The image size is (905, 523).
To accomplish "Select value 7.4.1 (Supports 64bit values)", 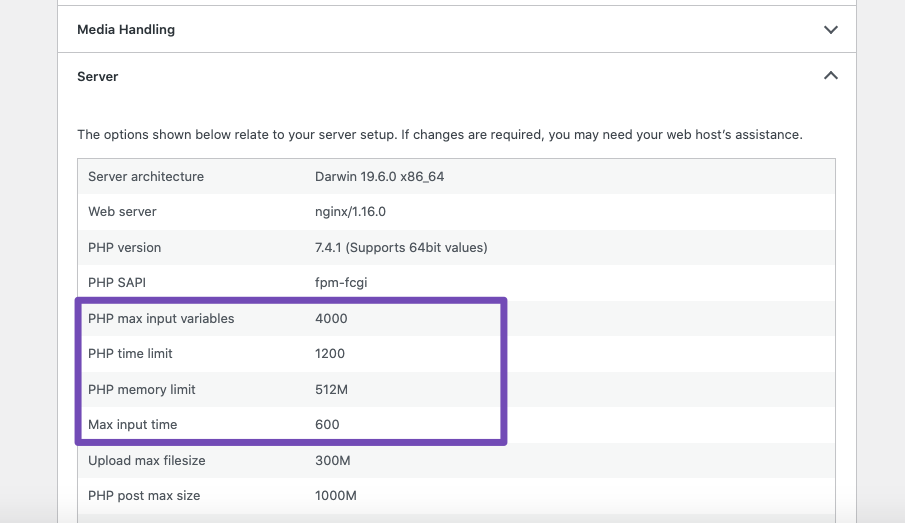I will (401, 248).
